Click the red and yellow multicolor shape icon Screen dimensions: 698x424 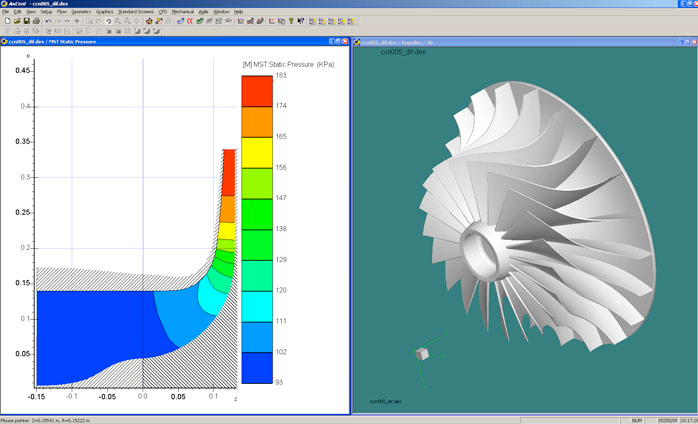click(x=148, y=21)
